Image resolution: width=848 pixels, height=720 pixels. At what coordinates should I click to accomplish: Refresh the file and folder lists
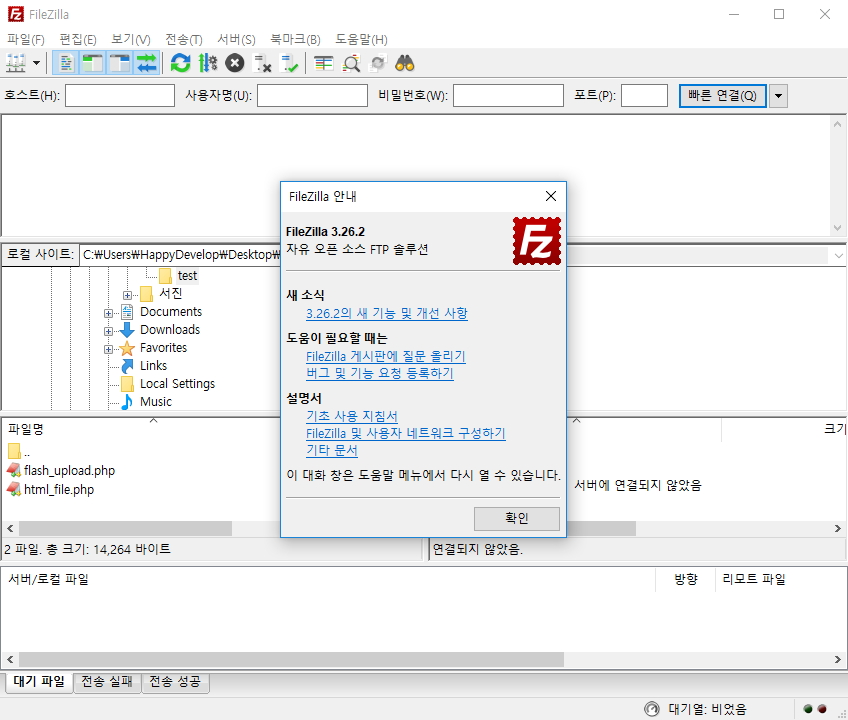[181, 63]
